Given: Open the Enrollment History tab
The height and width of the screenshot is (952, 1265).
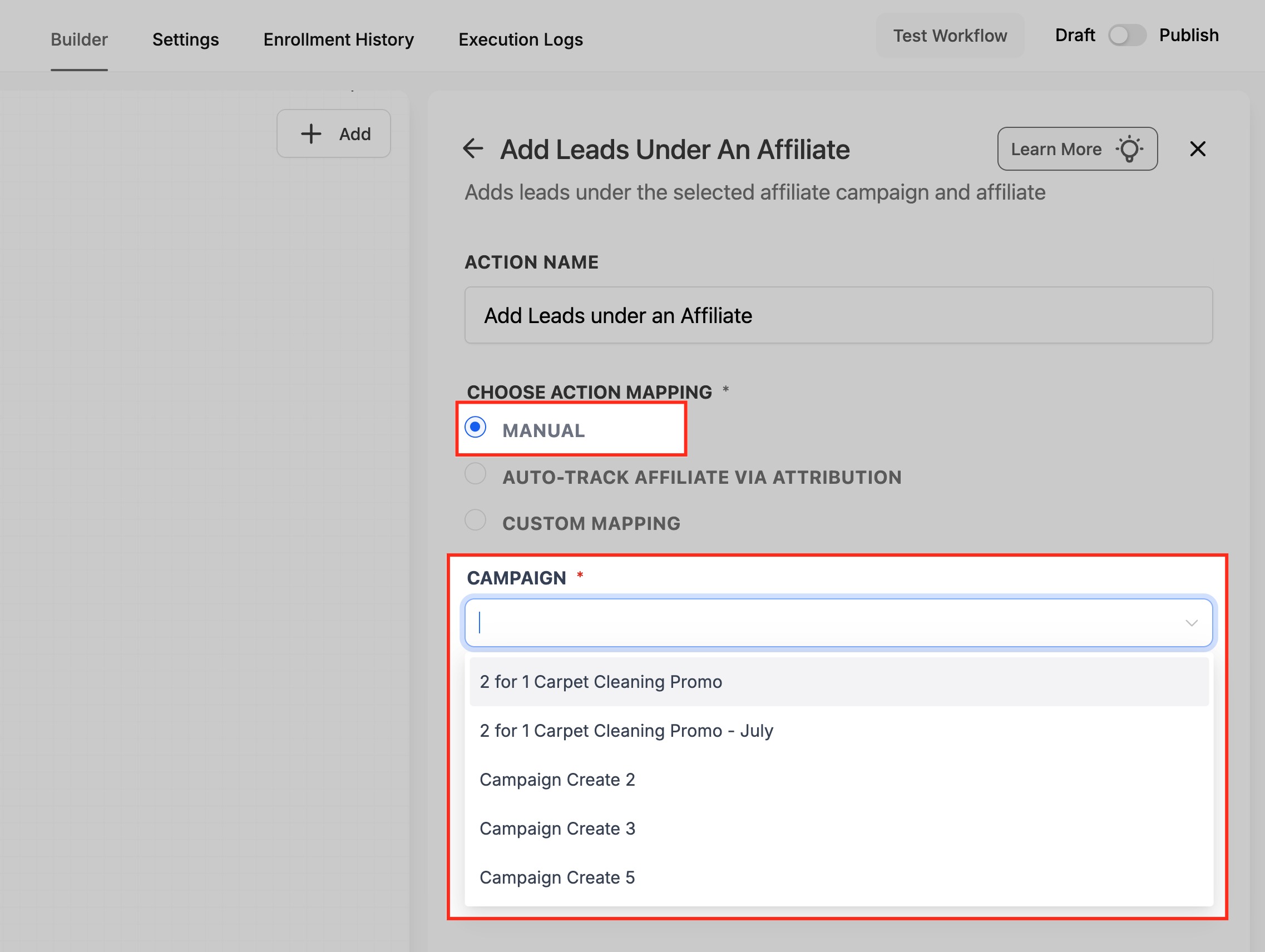Looking at the screenshot, I should 339,39.
